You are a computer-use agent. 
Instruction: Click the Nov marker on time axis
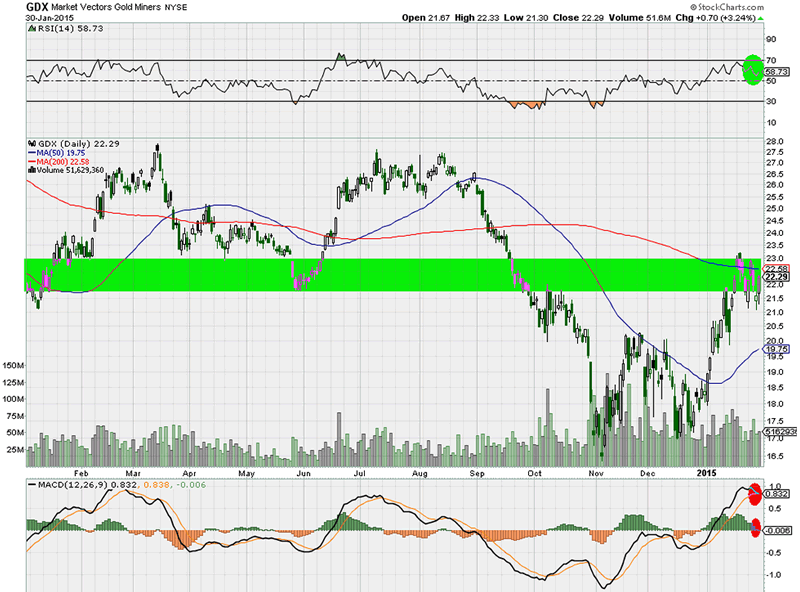pos(596,471)
